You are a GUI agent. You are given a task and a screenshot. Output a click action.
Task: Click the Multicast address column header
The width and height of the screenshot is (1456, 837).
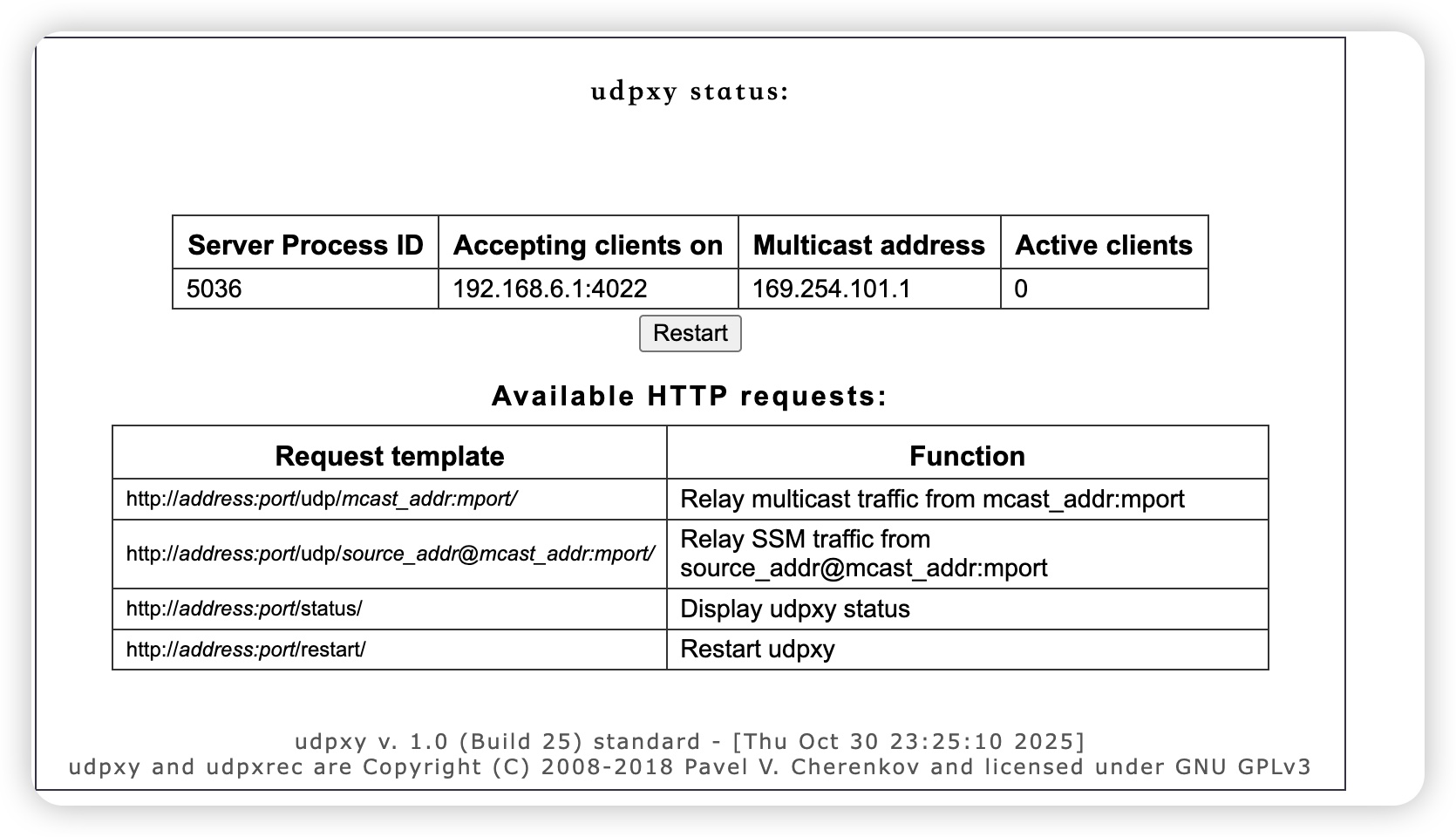869,245
